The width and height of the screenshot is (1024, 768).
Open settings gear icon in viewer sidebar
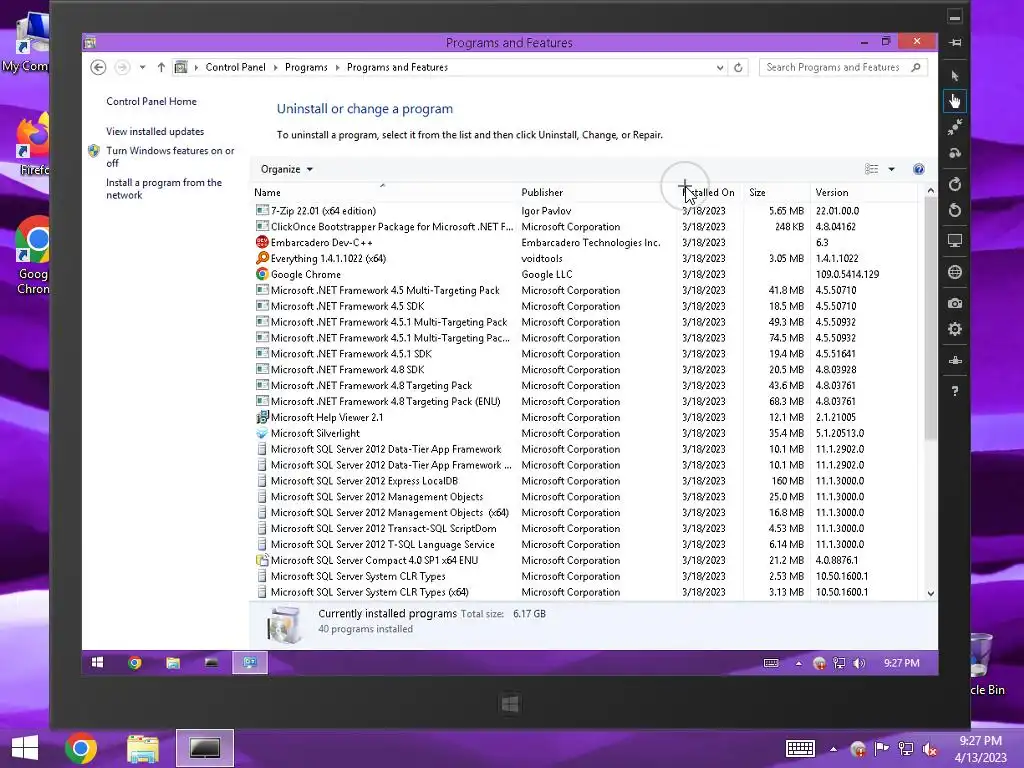955,329
